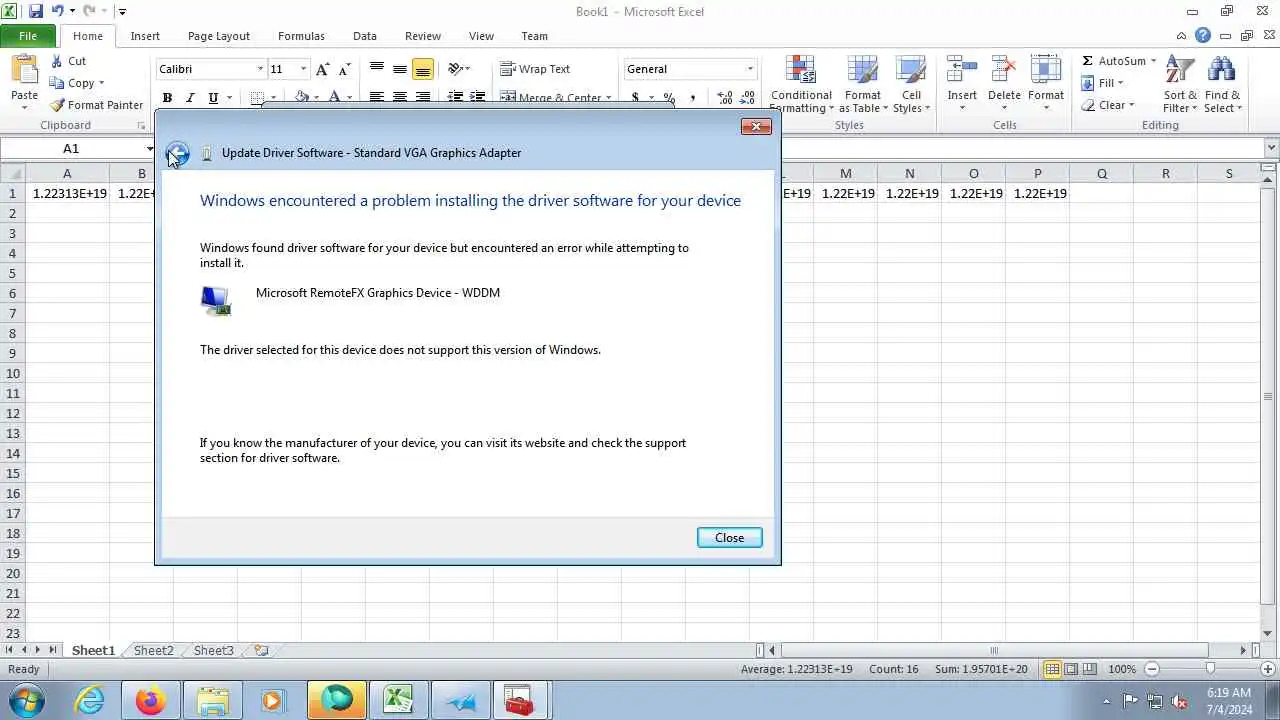1280x720 pixels.
Task: Open Excel Help question mark icon
Action: (x=1203, y=36)
